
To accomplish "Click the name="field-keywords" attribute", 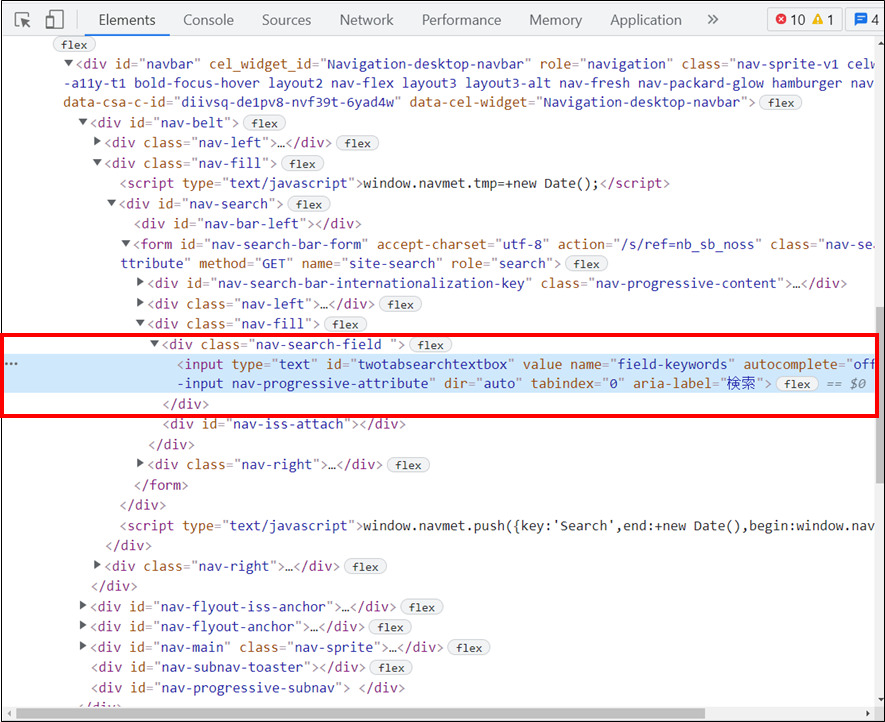I will (x=652, y=364).
